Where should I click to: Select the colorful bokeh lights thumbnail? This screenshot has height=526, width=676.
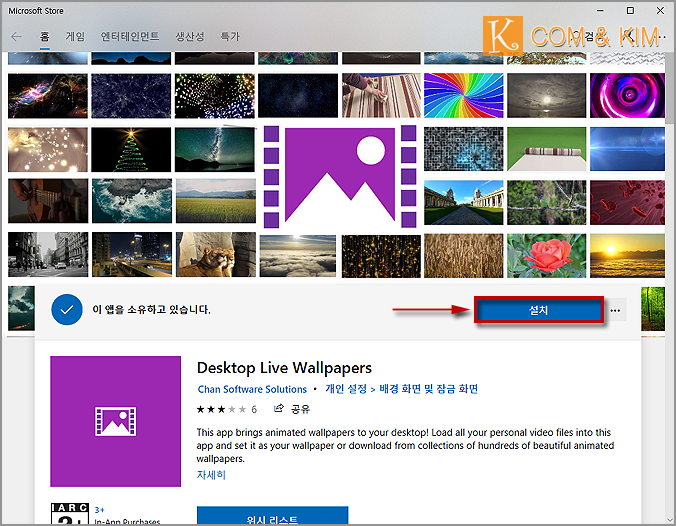click(x=215, y=96)
